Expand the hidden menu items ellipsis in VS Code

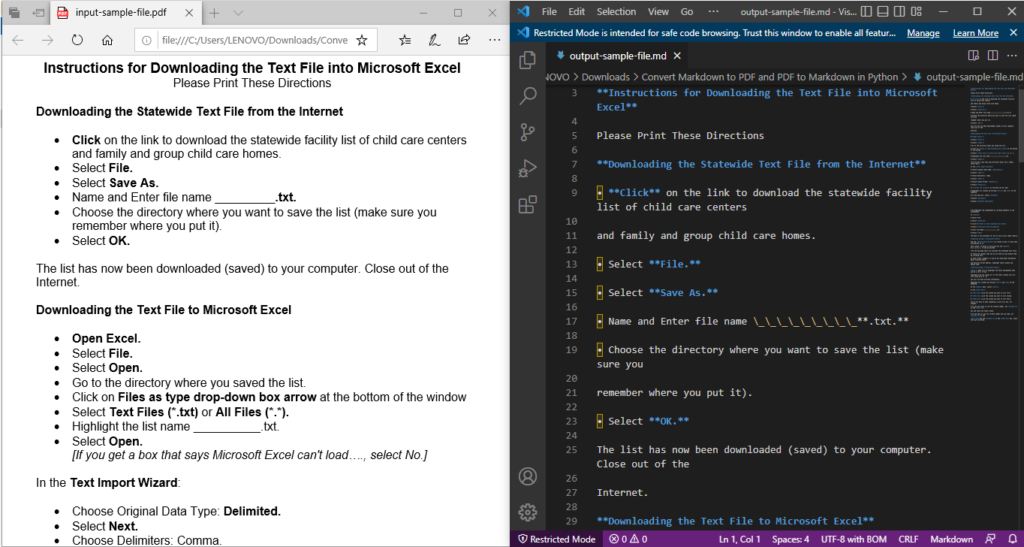pyautogui.click(x=713, y=12)
